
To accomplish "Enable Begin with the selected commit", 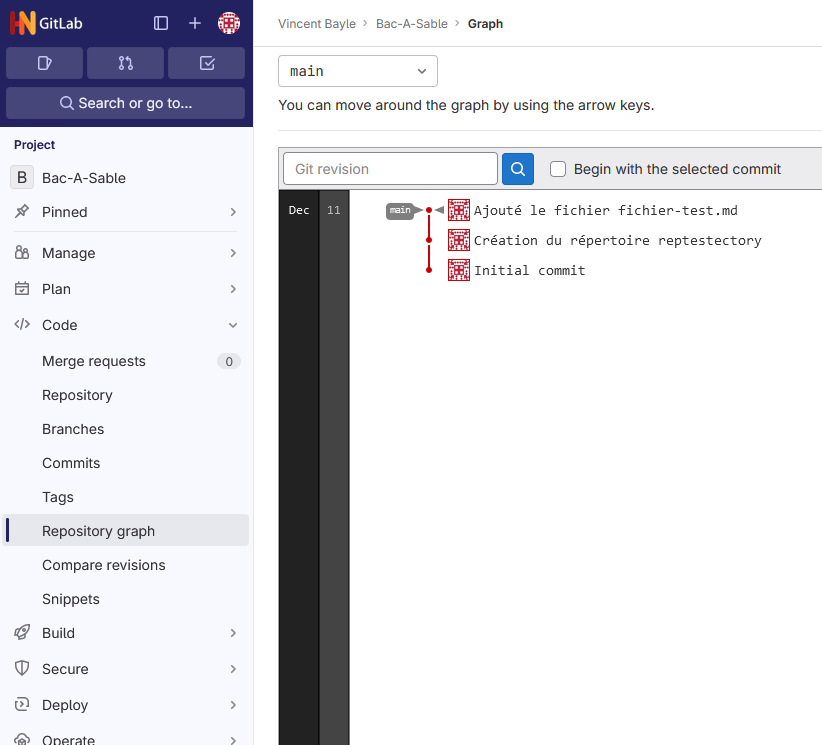I will coord(558,169).
